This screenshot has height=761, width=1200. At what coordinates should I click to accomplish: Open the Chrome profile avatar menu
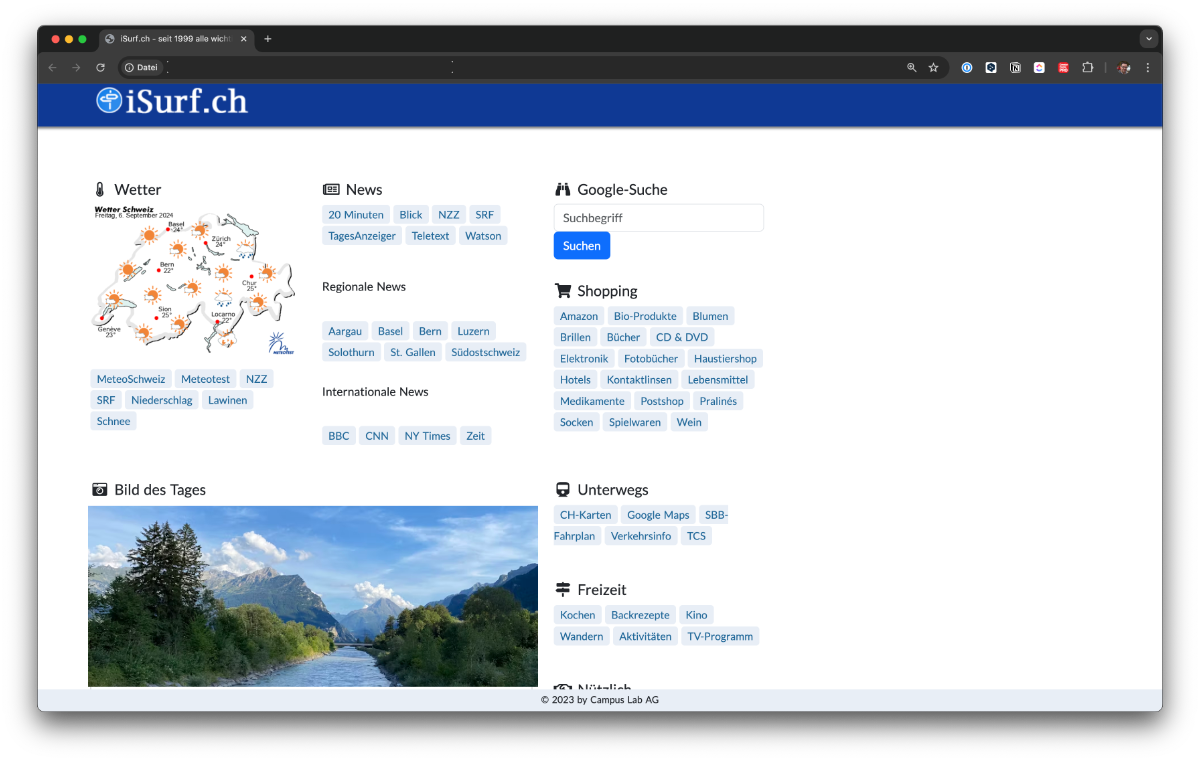click(x=1124, y=67)
